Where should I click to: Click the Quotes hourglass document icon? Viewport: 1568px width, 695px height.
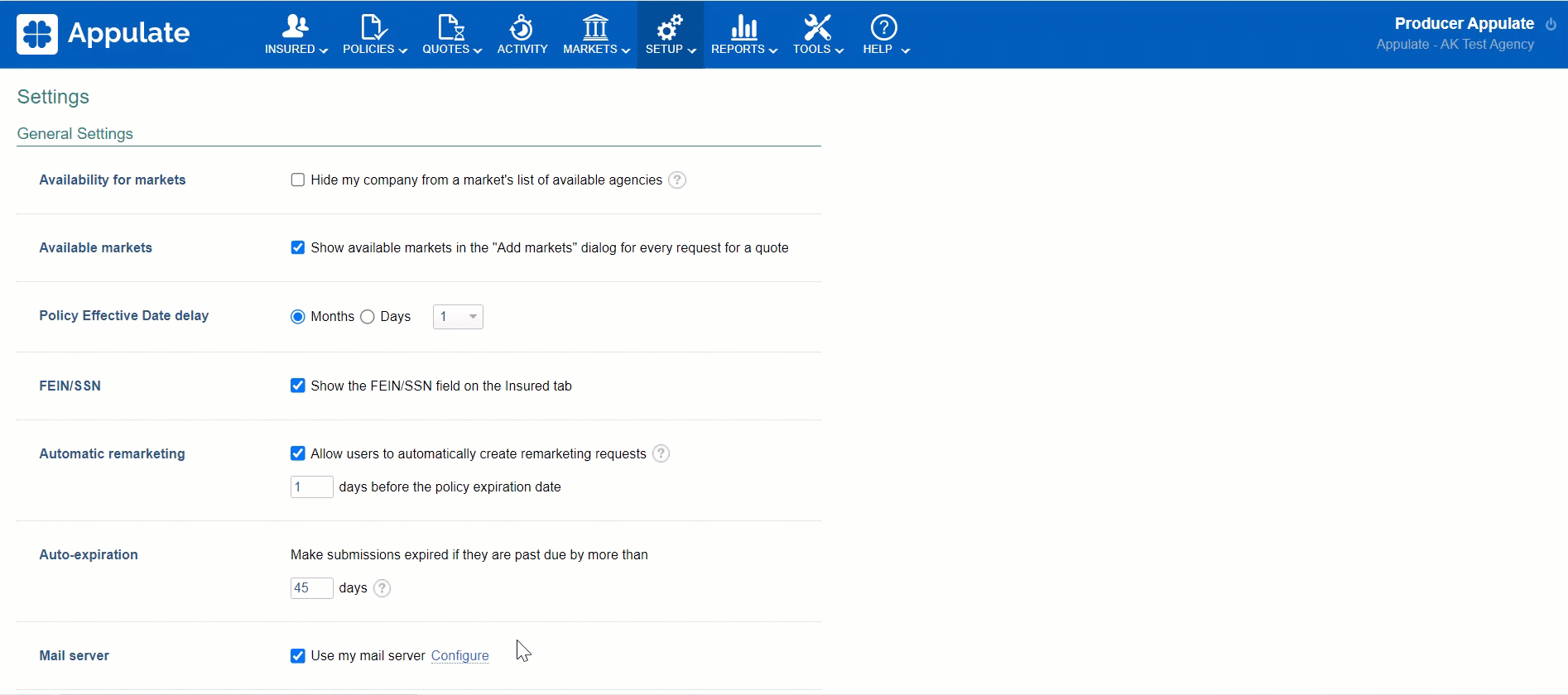pyautogui.click(x=450, y=26)
